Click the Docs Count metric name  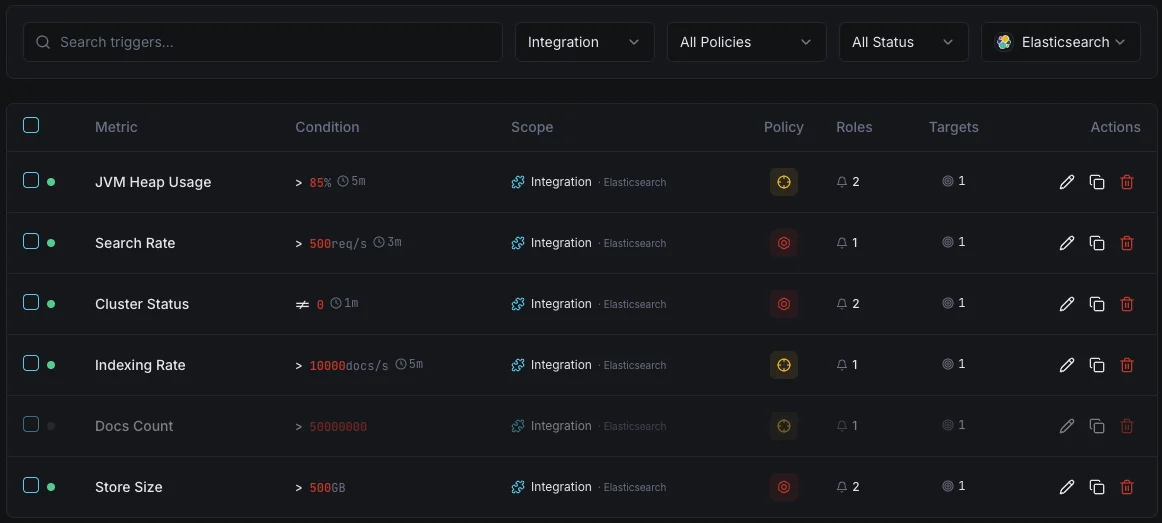click(134, 426)
